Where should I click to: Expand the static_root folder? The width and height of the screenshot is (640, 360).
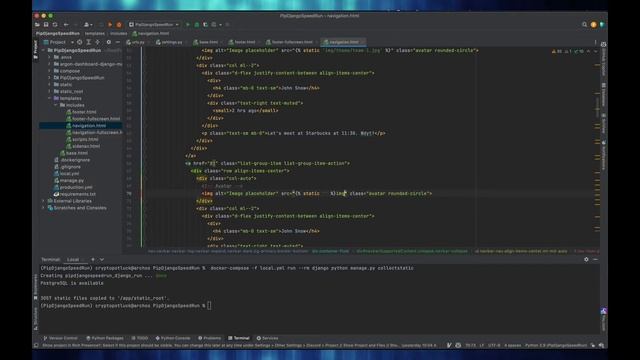click(49, 91)
